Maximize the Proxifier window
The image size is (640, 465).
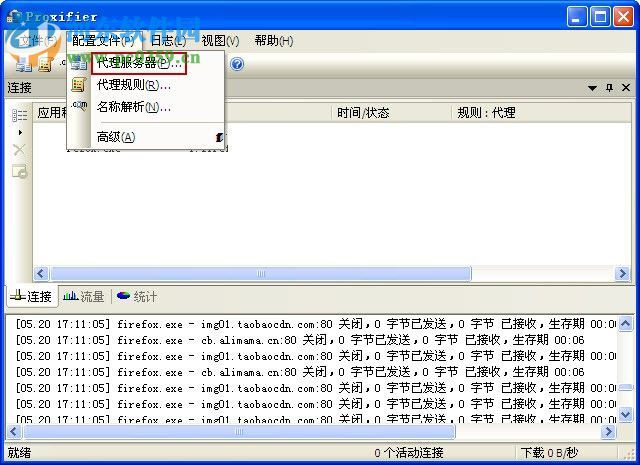[x=600, y=17]
